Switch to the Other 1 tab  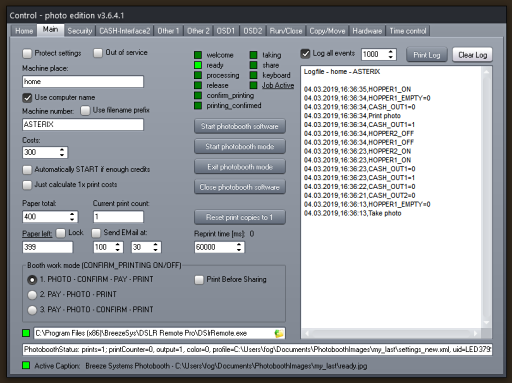point(168,31)
